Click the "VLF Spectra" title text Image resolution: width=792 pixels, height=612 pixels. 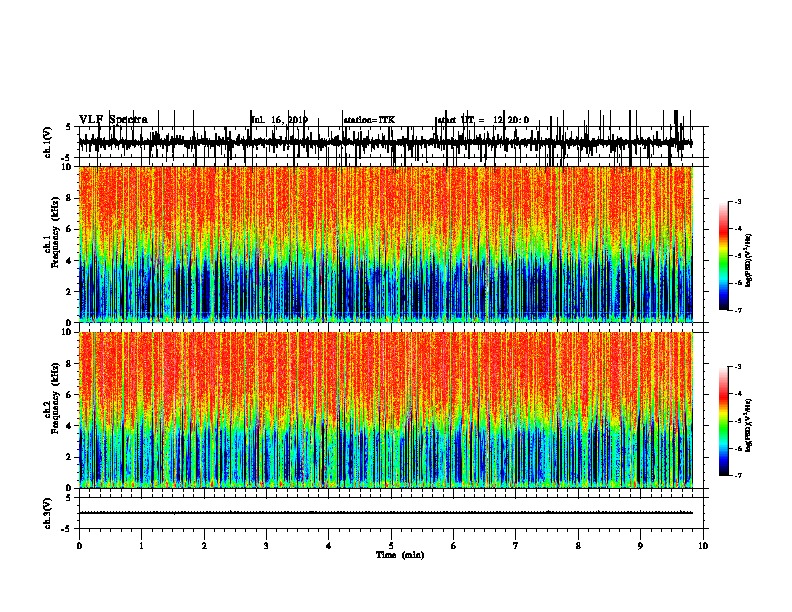coord(113,120)
